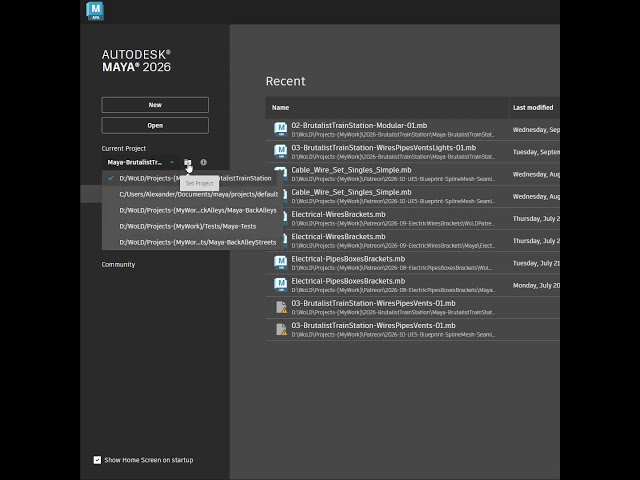Open the project info icon
This screenshot has width=640, height=480.
click(203, 162)
